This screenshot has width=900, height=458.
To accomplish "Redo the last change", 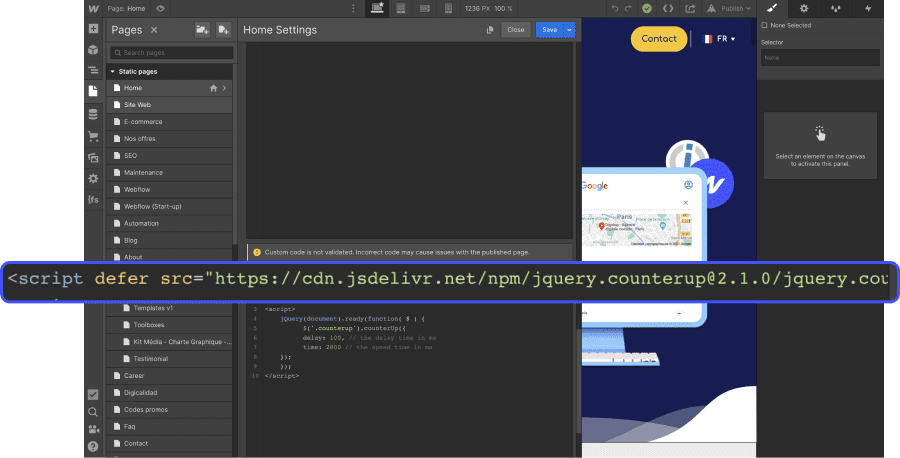I will 628,9.
